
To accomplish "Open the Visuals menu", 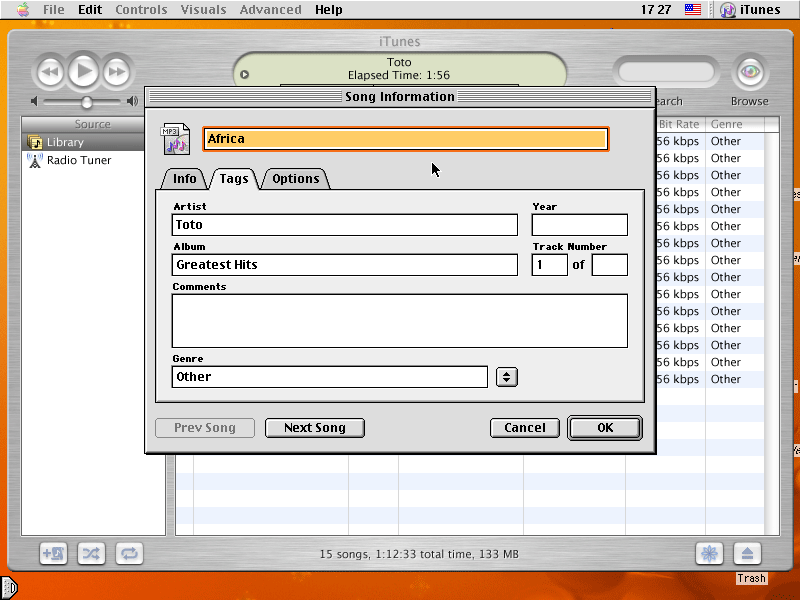I will tap(203, 10).
